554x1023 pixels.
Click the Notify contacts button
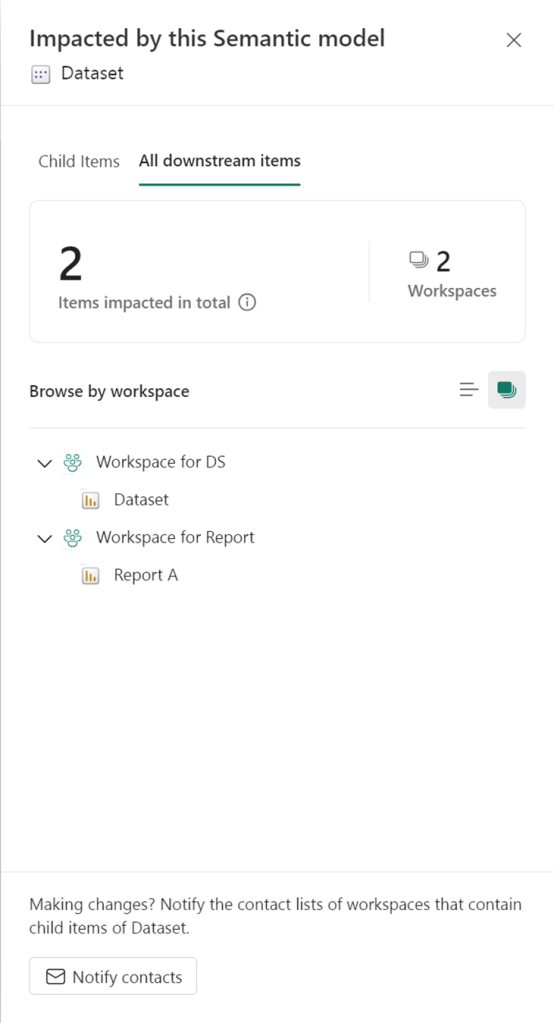click(113, 976)
